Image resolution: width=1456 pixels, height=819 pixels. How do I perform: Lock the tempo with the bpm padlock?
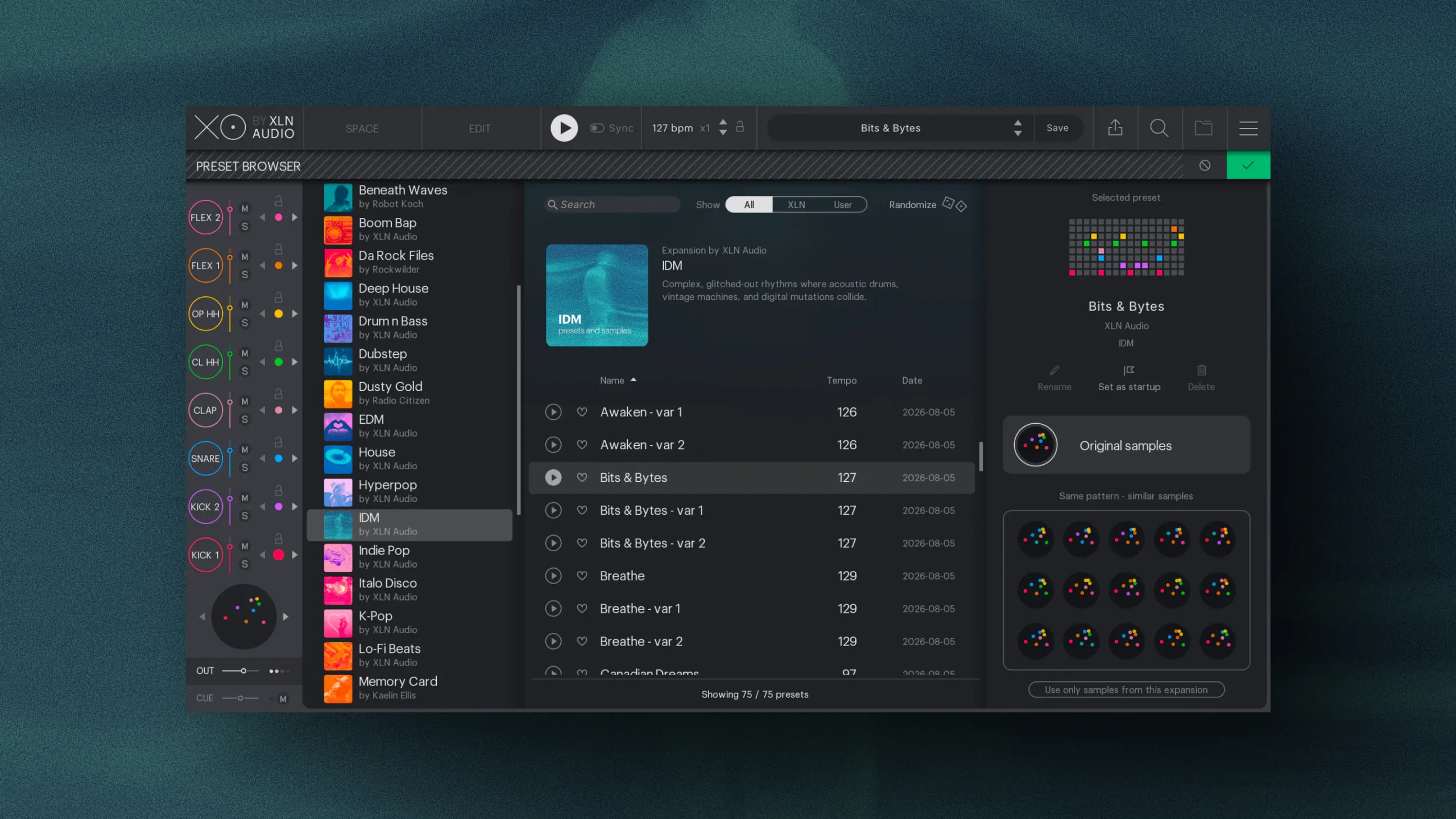[x=739, y=127]
